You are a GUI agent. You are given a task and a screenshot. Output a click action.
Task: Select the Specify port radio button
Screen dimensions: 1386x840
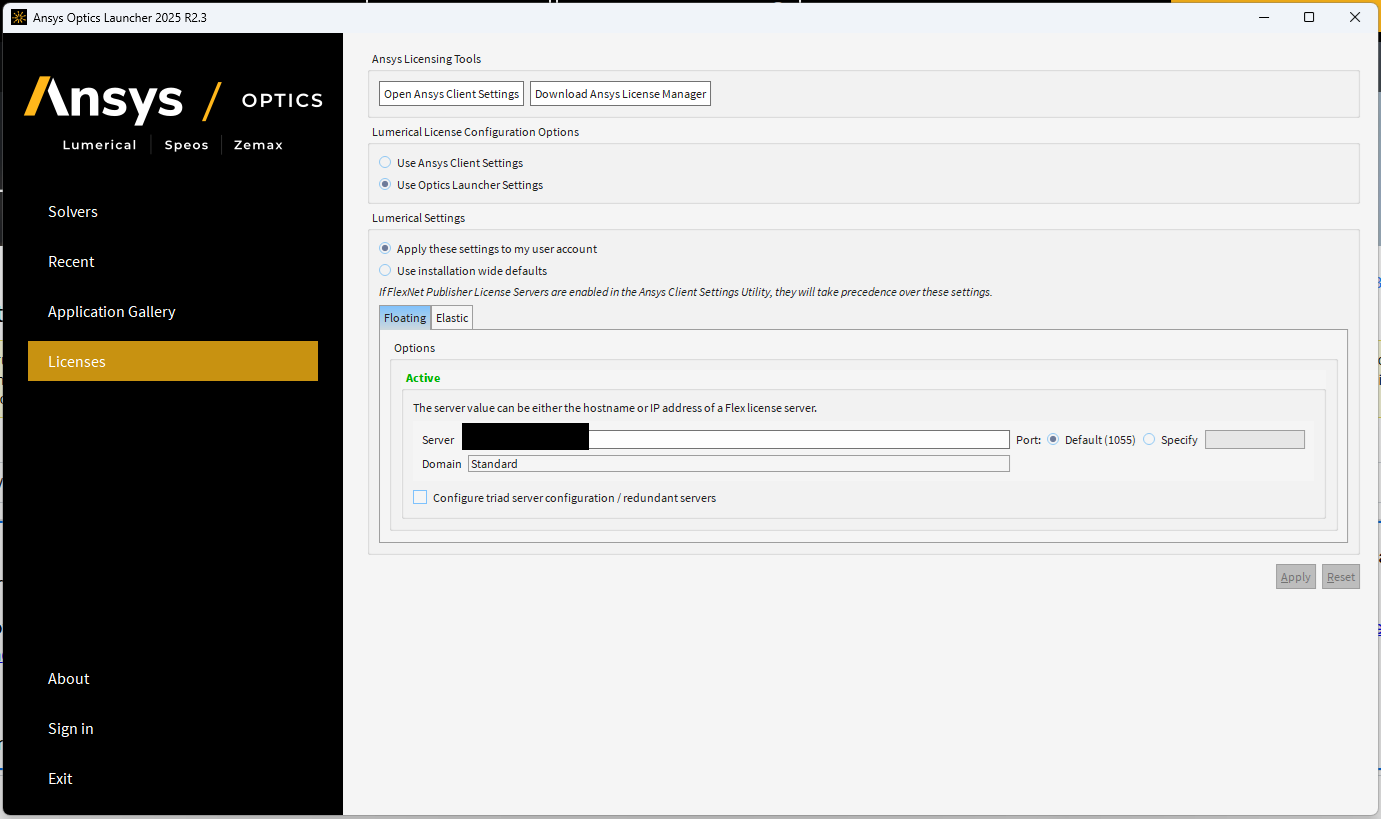pyautogui.click(x=1149, y=440)
